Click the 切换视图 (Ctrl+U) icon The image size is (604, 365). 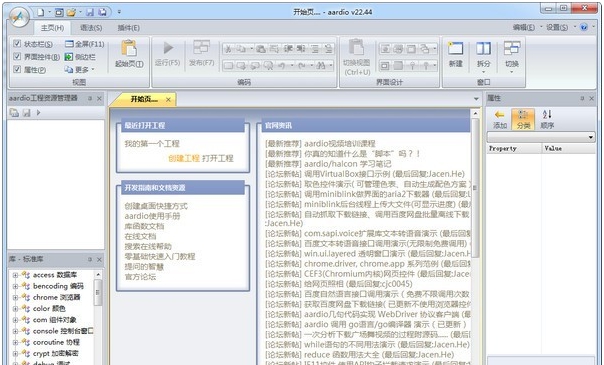coord(357,47)
